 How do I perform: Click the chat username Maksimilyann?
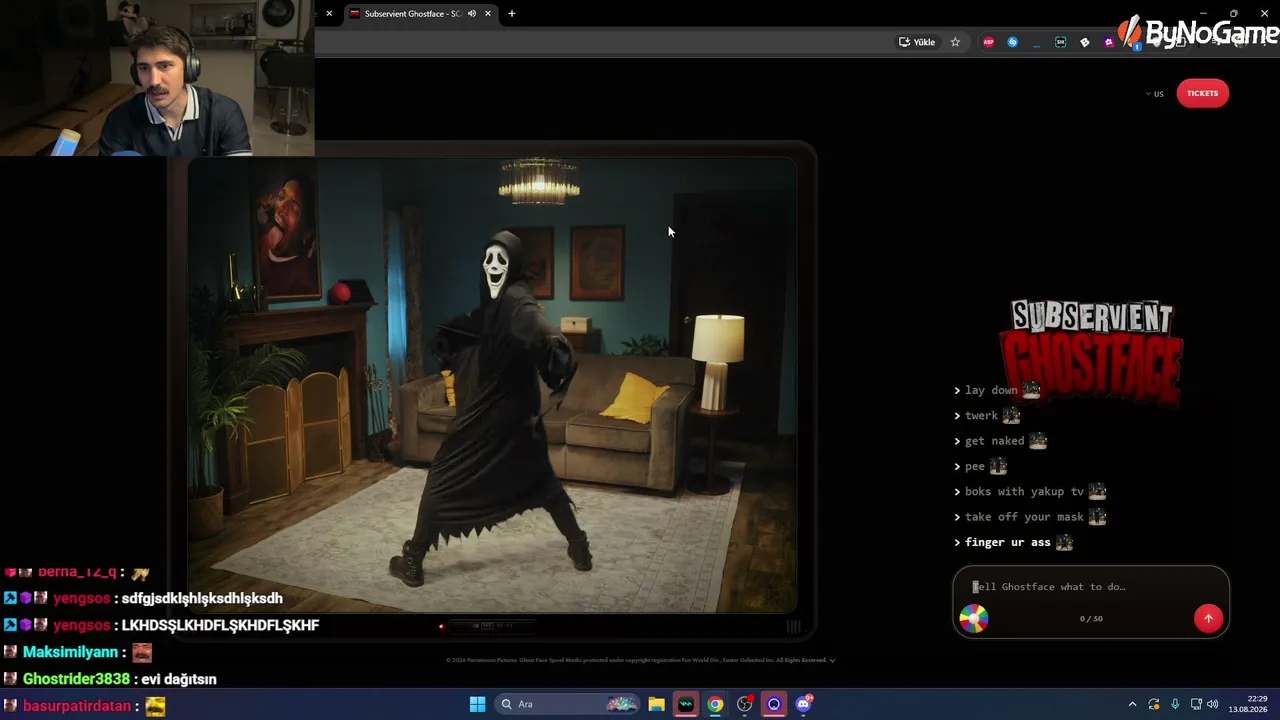pyautogui.click(x=70, y=652)
